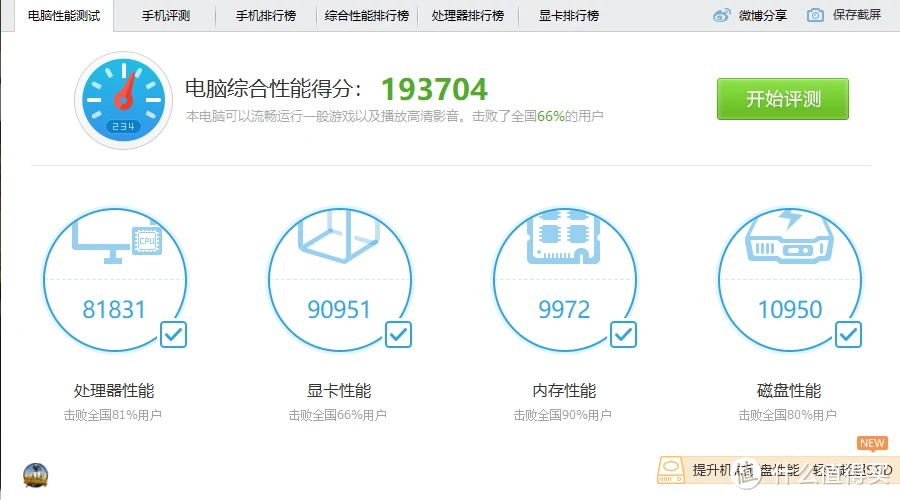The image size is (900, 500).
Task: Click the 显卡性能 label
Action: (339, 391)
